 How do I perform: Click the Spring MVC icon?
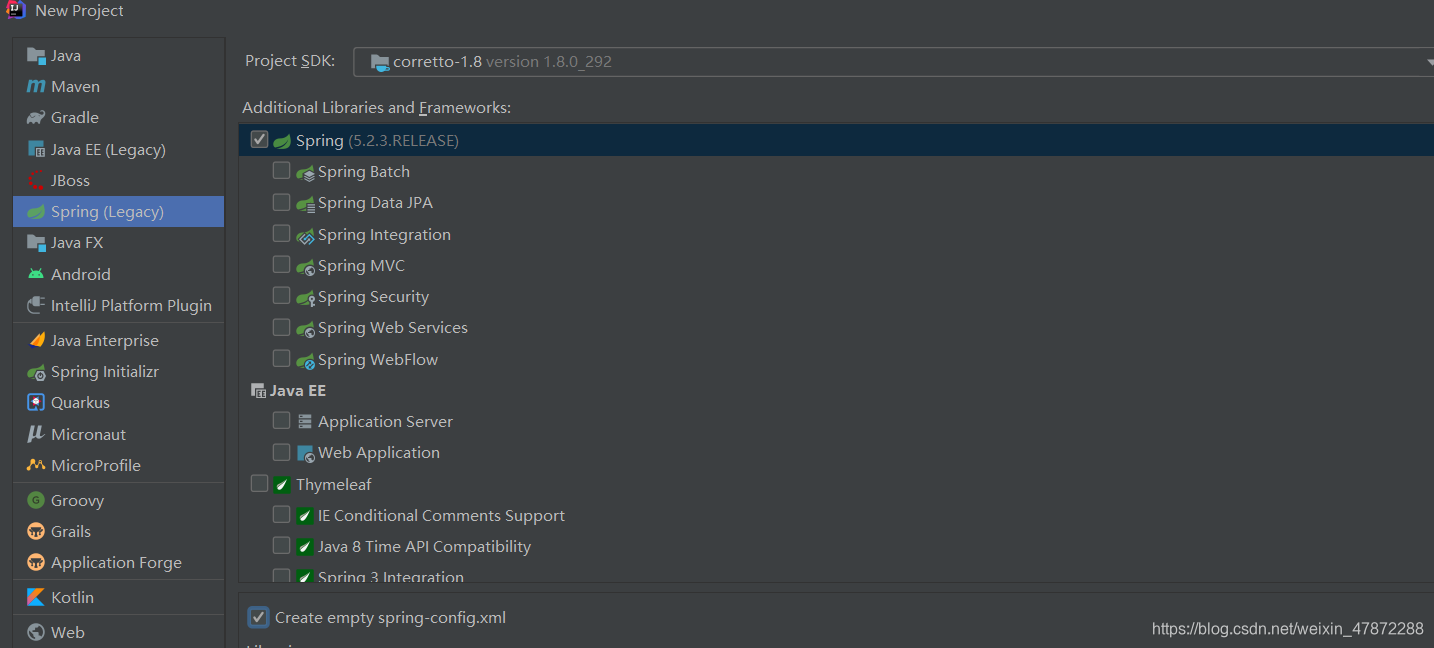tap(305, 266)
